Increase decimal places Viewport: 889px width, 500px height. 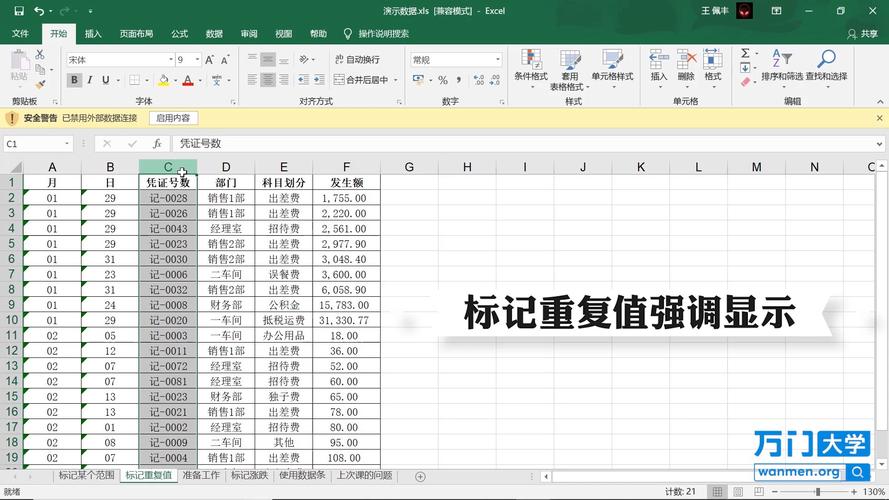pos(479,80)
